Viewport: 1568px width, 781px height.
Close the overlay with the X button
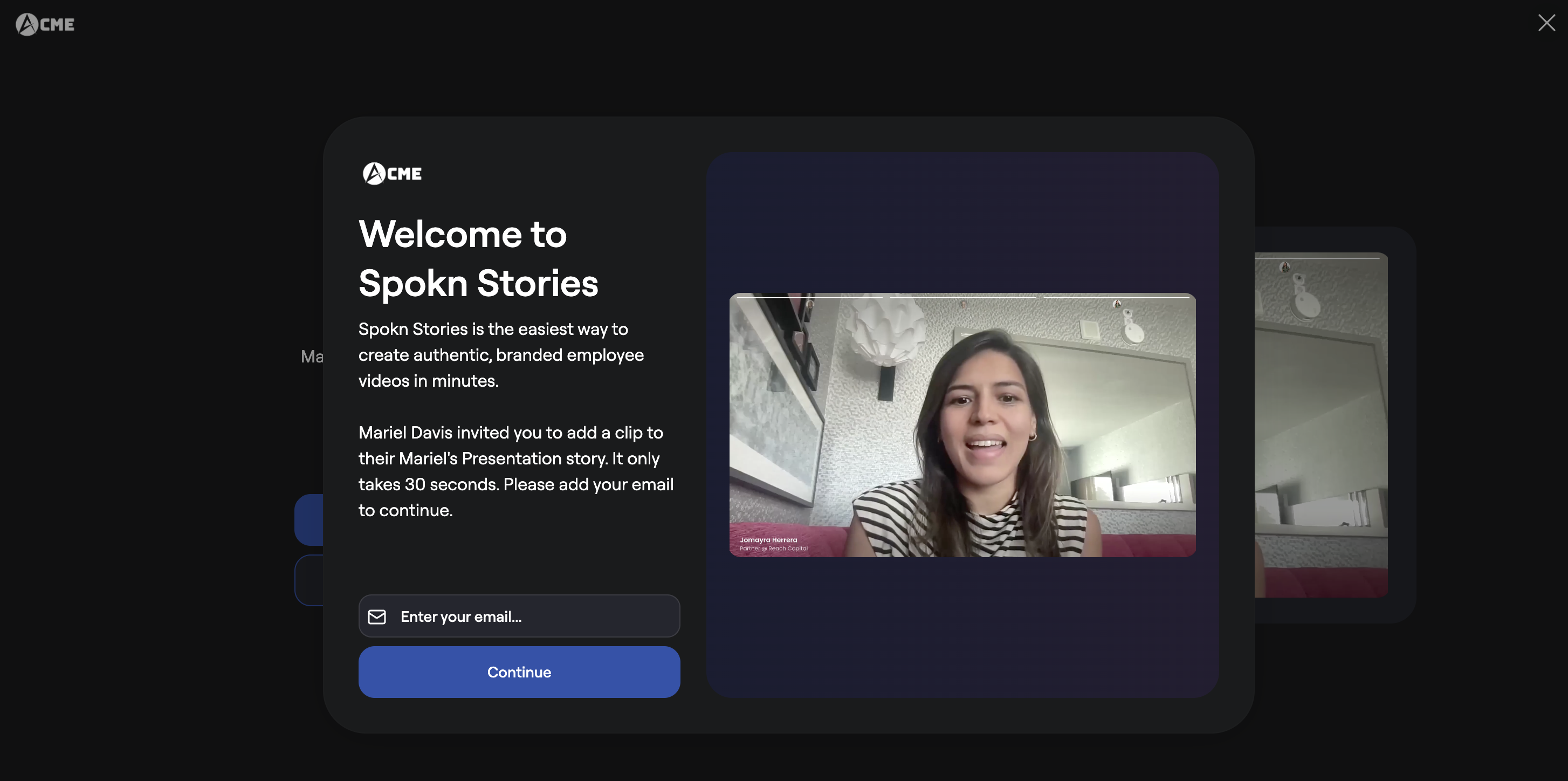click(x=1546, y=23)
